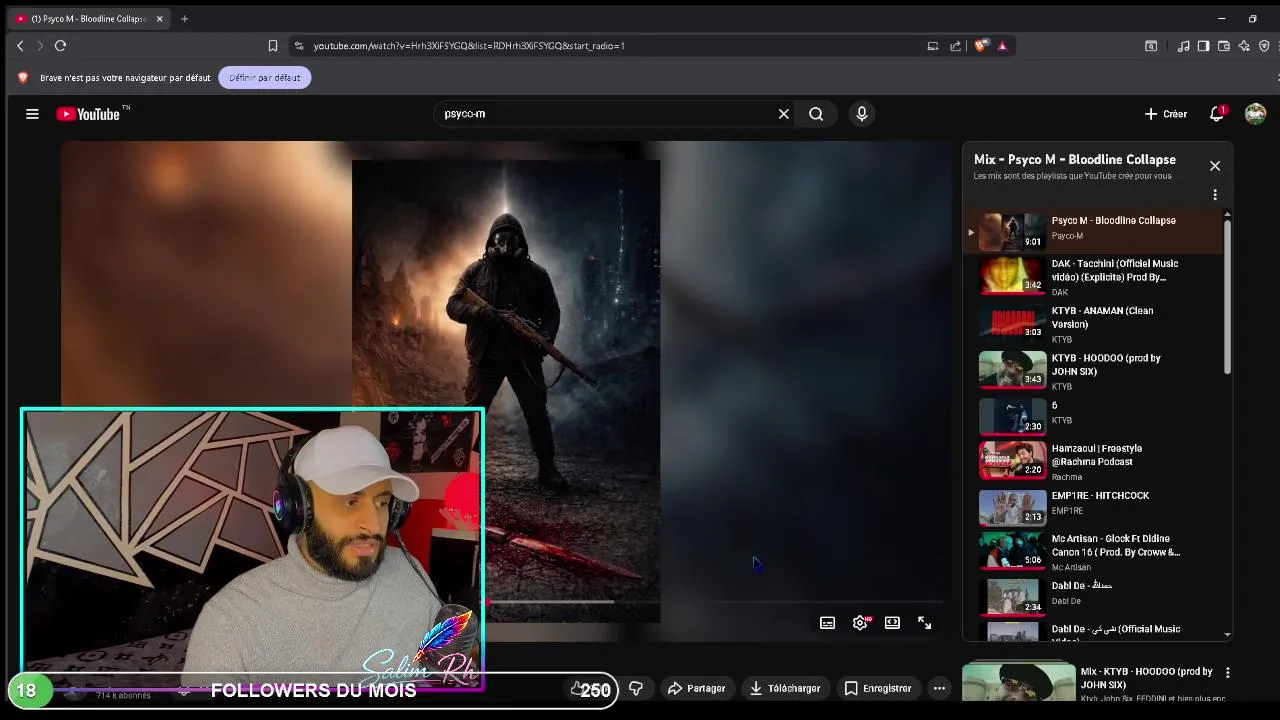1280x720 pixels.
Task: Play Psyco M - Bloodline Collapse from the mix
Action: pyautogui.click(x=1095, y=232)
